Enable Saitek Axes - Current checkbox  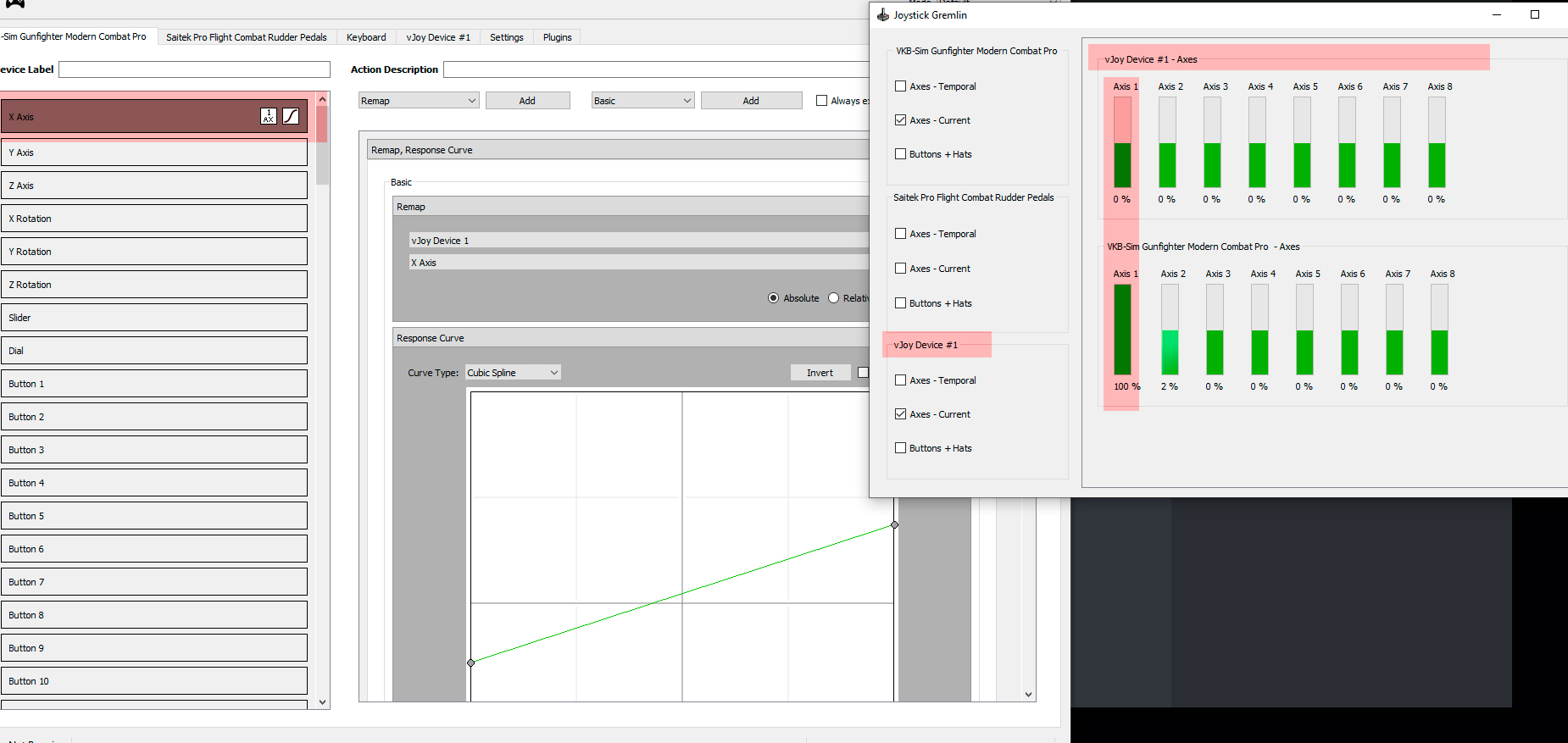tap(901, 269)
